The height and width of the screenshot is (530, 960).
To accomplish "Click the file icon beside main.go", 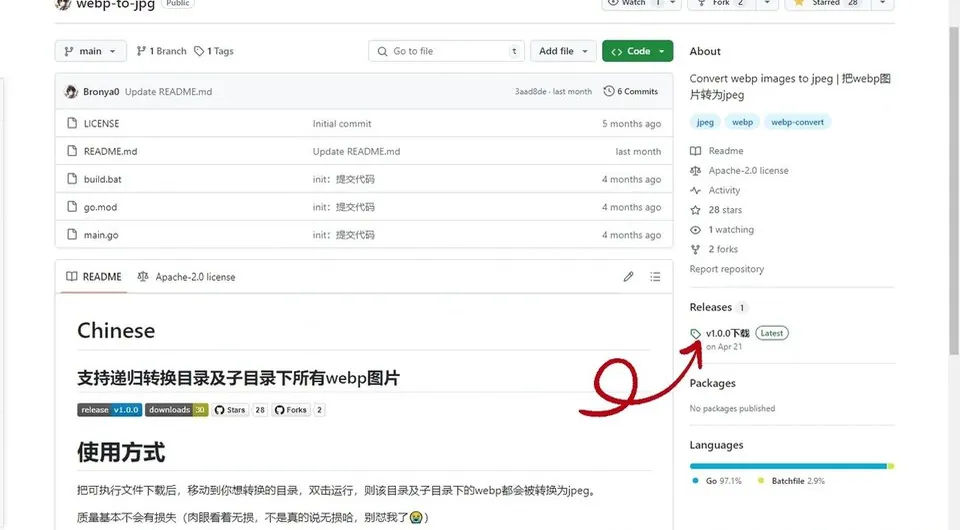I will click(x=72, y=234).
